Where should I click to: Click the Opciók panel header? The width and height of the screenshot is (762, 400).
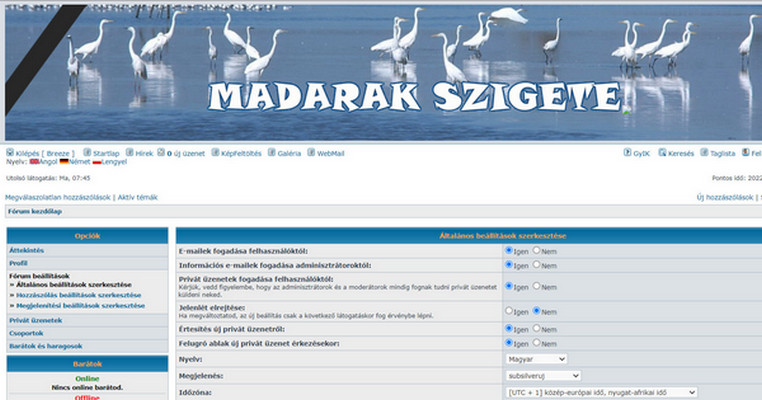[x=87, y=236]
